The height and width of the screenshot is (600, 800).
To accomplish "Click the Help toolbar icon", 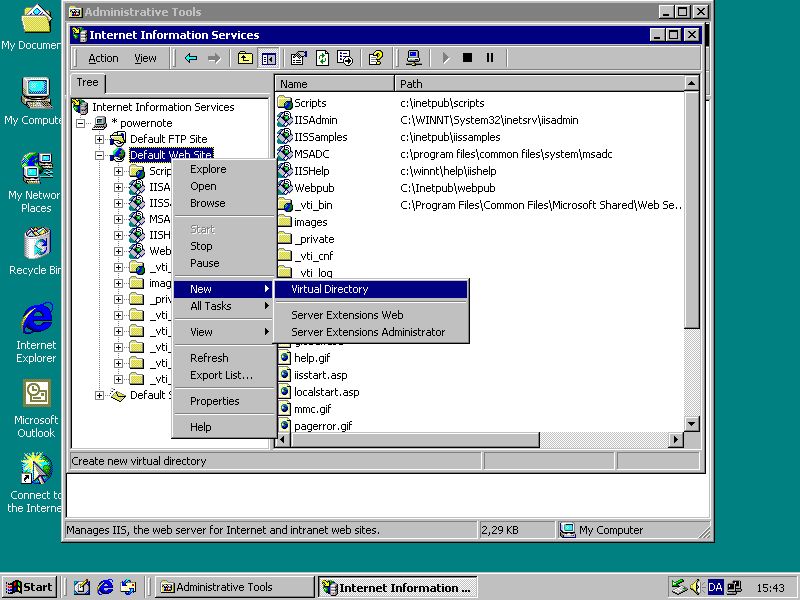I will (x=375, y=58).
